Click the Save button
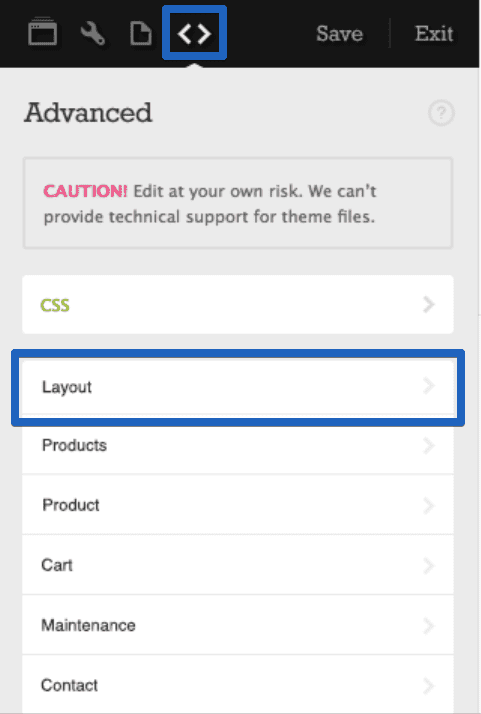The image size is (481, 714). [x=339, y=33]
